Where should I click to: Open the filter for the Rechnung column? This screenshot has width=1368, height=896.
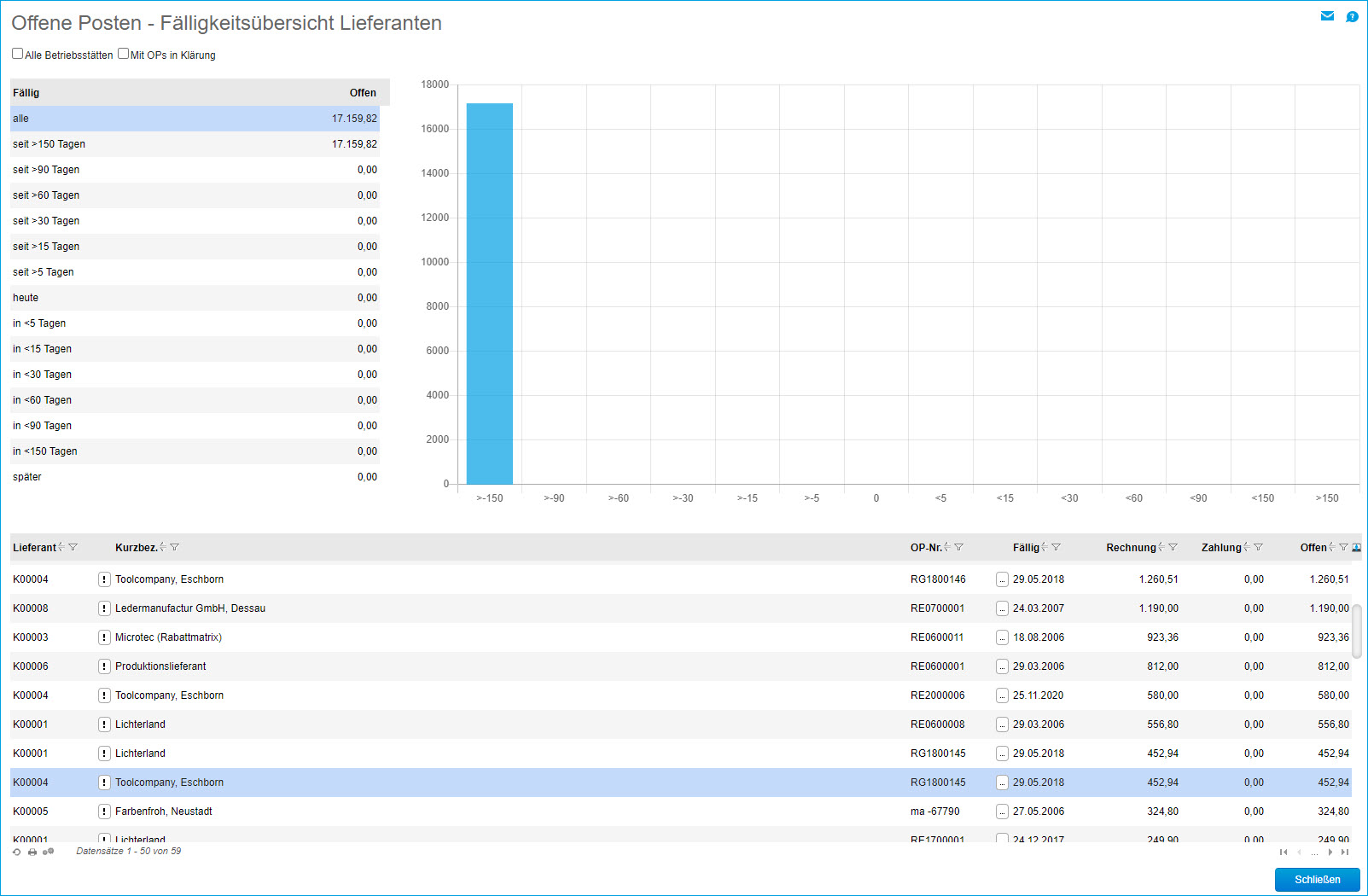1173,548
